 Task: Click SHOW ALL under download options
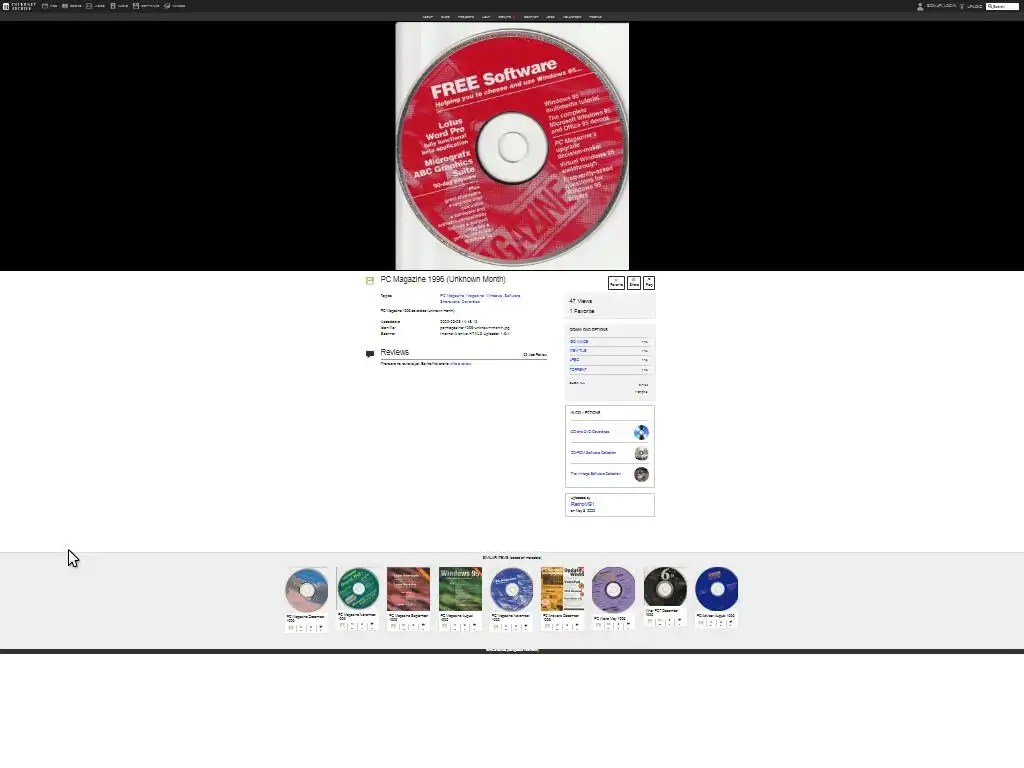point(577,383)
